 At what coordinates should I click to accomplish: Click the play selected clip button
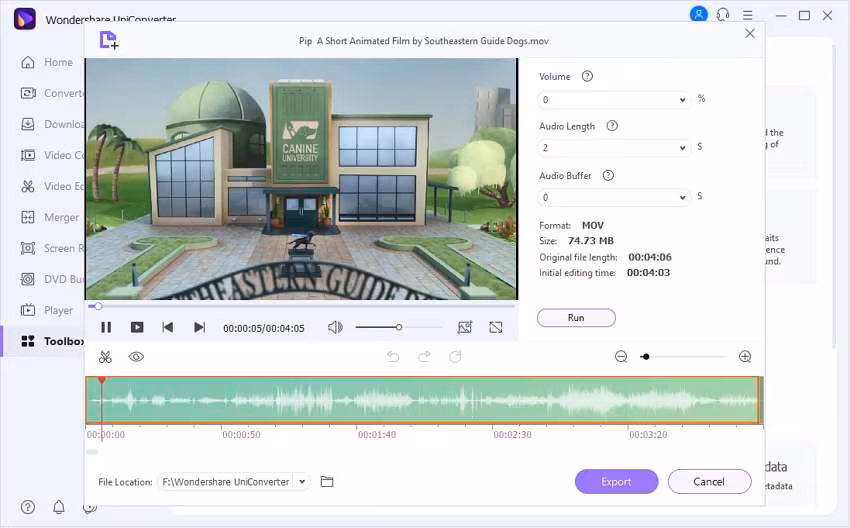pyautogui.click(x=137, y=327)
